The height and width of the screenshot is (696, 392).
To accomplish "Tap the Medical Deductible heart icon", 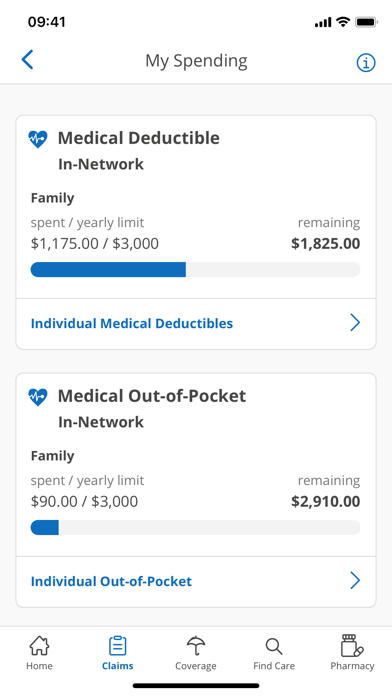I will 38,139.
